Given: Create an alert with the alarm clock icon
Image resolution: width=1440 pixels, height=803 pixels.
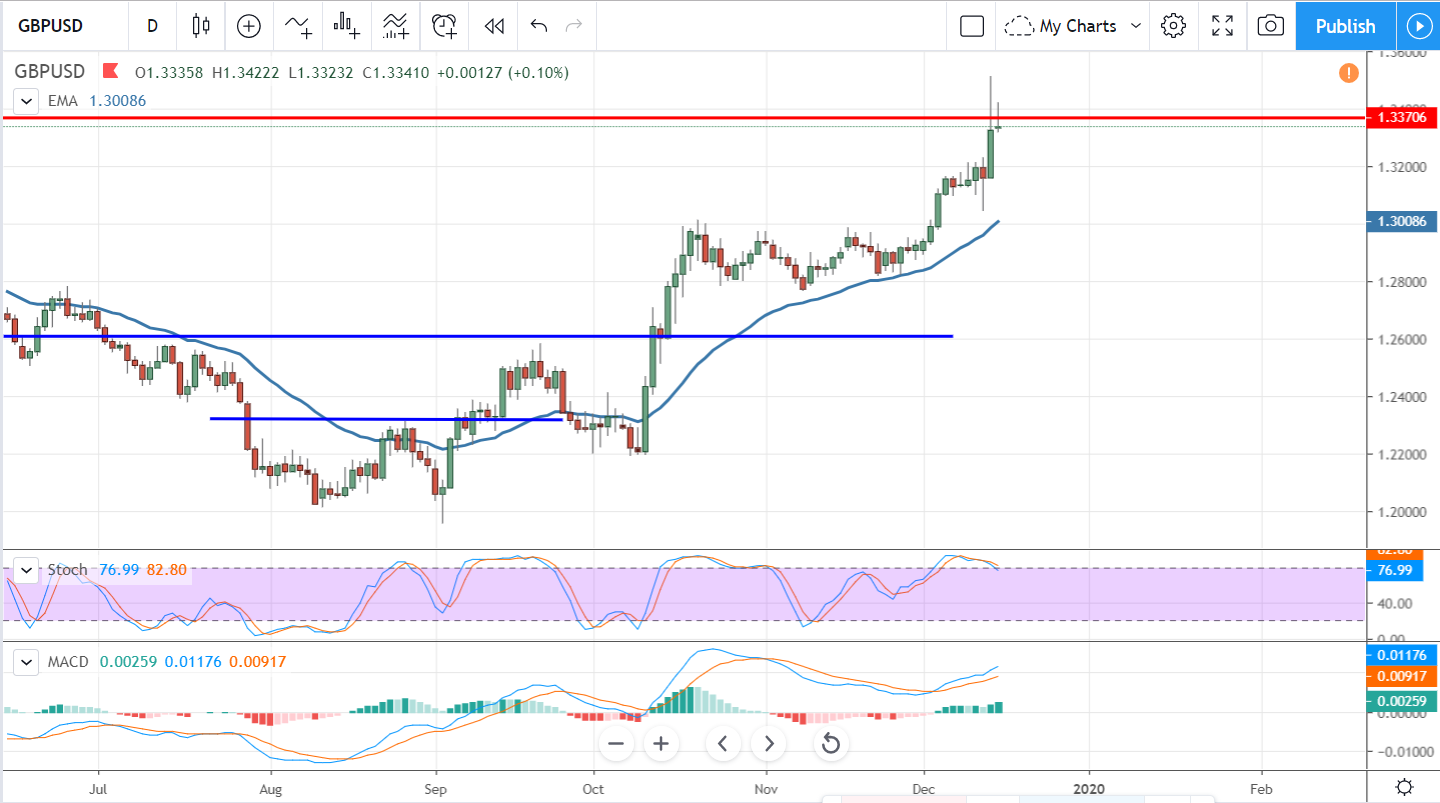Looking at the screenshot, I should (x=444, y=26).
